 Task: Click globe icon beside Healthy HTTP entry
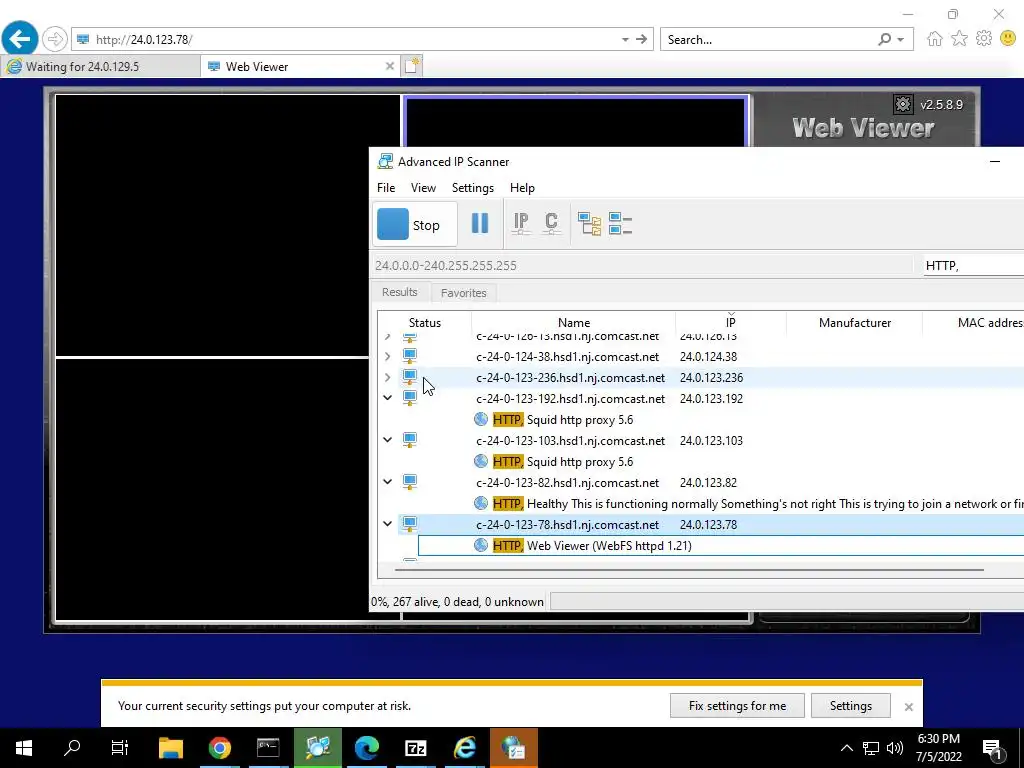(481, 503)
